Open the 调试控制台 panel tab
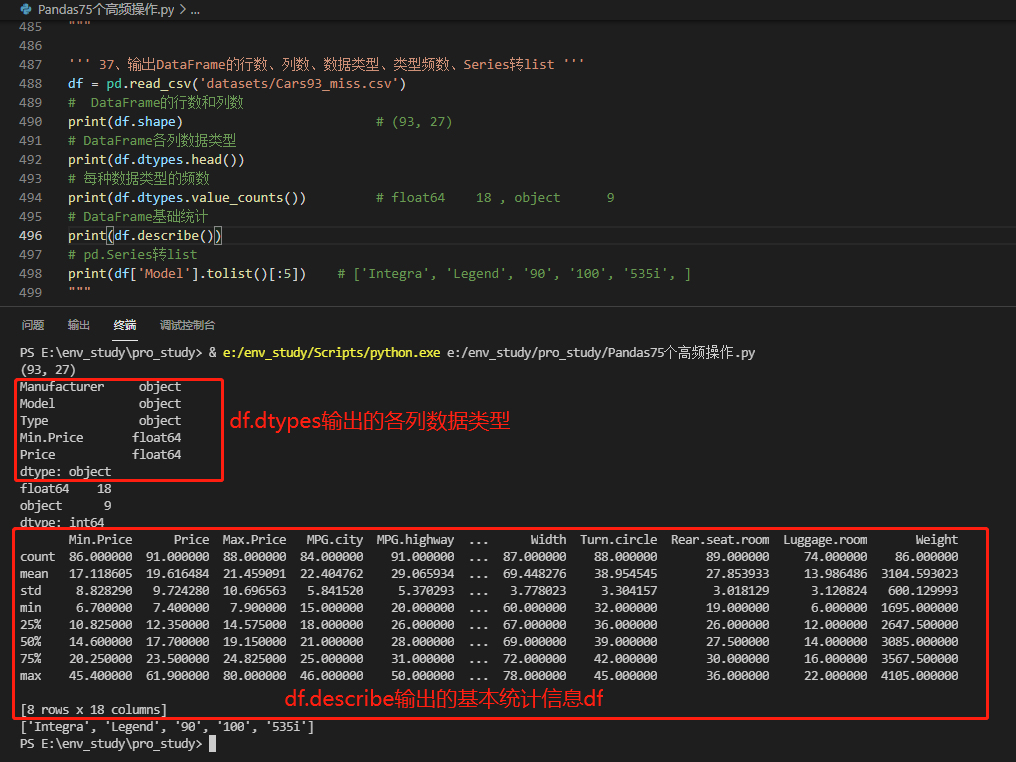The image size is (1016, 762). [x=187, y=325]
